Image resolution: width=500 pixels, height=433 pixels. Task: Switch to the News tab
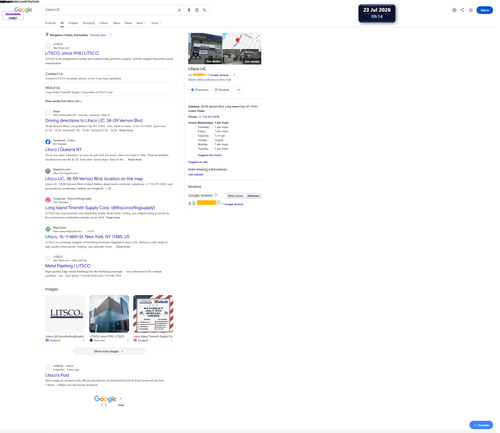click(128, 23)
